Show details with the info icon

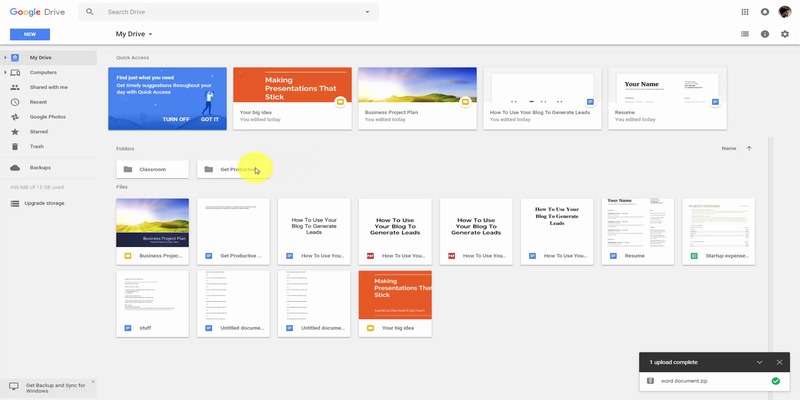coord(765,34)
